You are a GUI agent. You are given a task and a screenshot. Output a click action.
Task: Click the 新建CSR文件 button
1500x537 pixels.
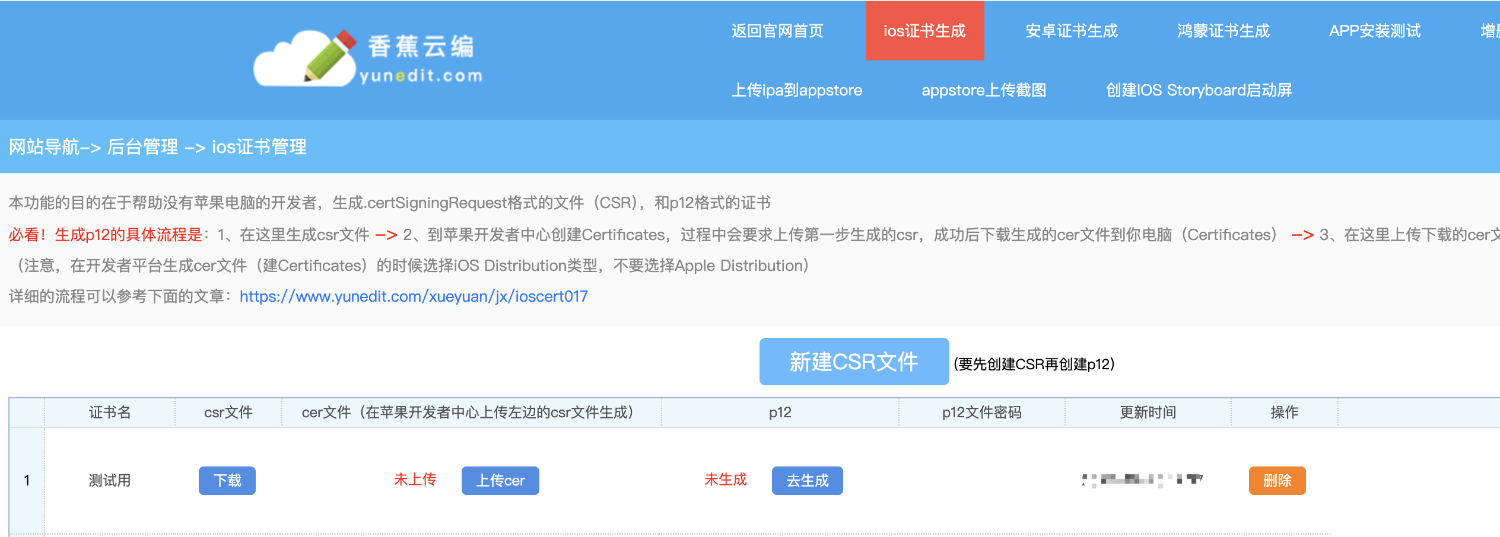click(x=853, y=362)
